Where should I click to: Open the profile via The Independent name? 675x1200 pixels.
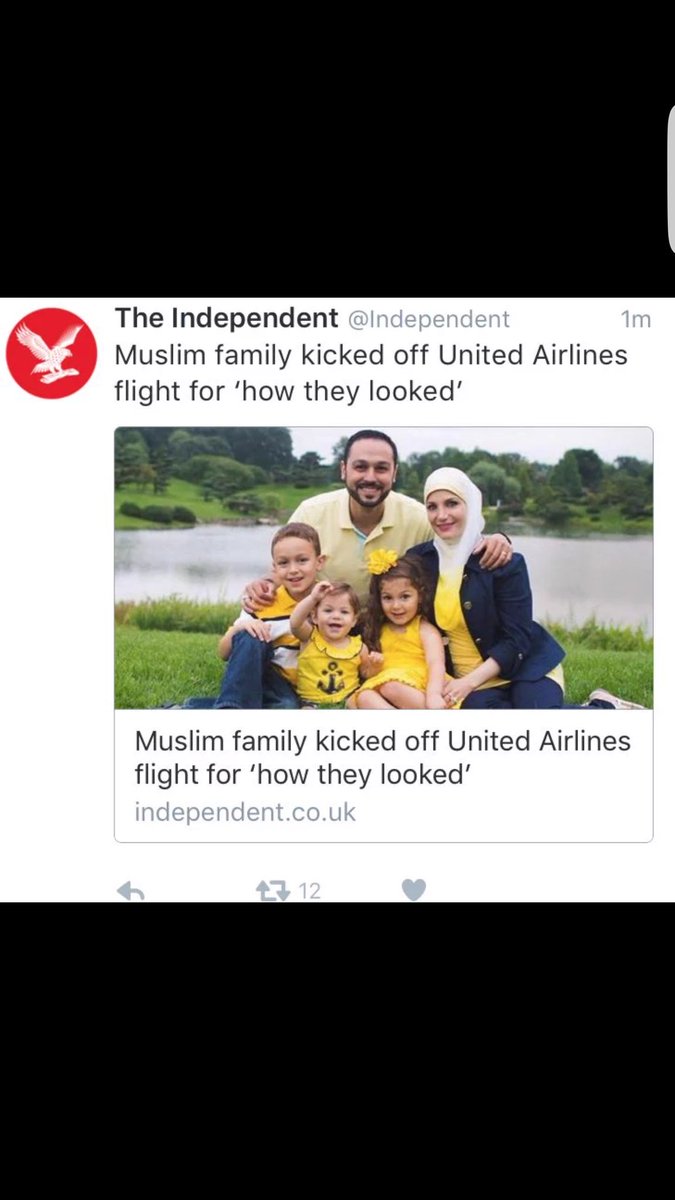click(226, 319)
